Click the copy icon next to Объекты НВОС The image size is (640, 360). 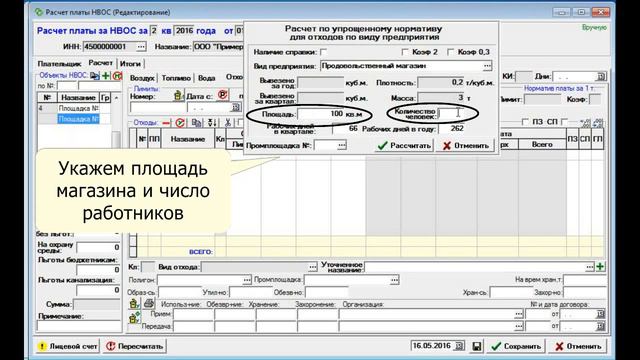click(95, 76)
